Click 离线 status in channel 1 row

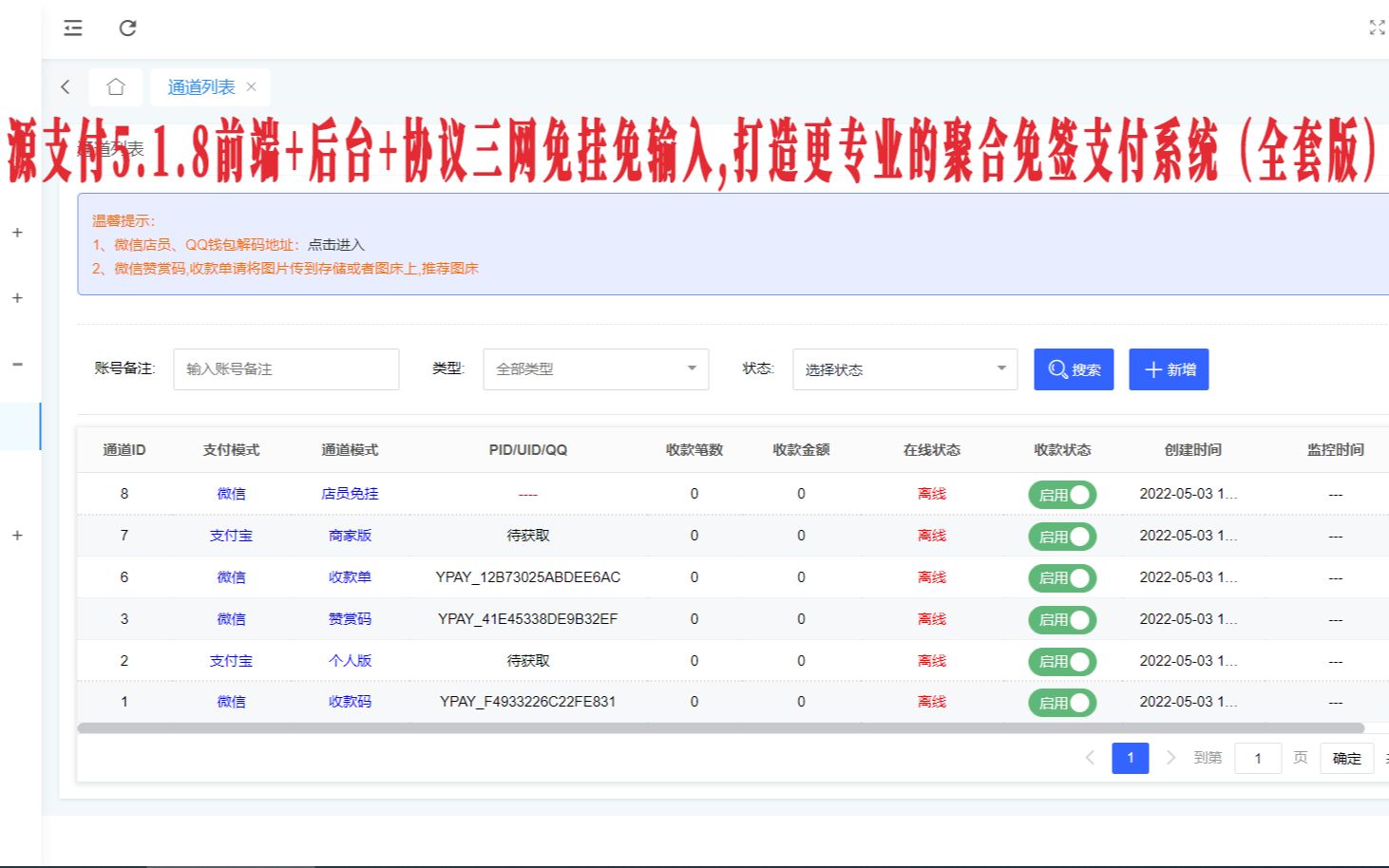pos(932,702)
